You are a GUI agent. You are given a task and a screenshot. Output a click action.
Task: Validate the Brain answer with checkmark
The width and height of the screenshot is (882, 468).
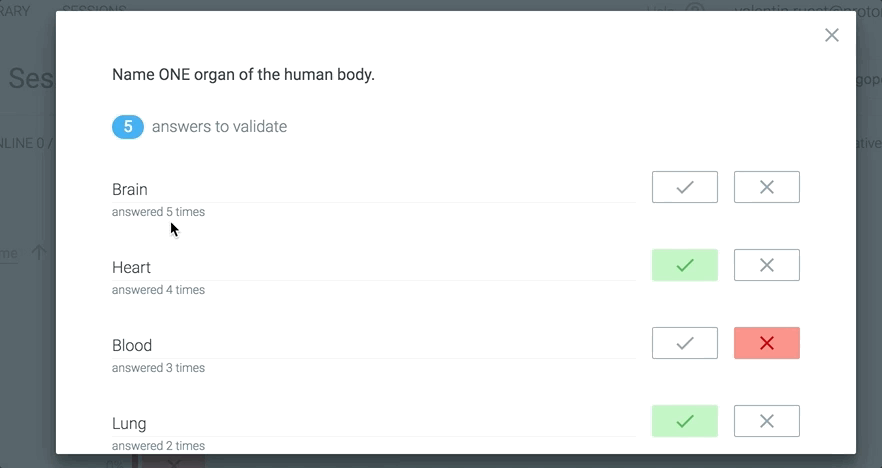[x=685, y=187]
